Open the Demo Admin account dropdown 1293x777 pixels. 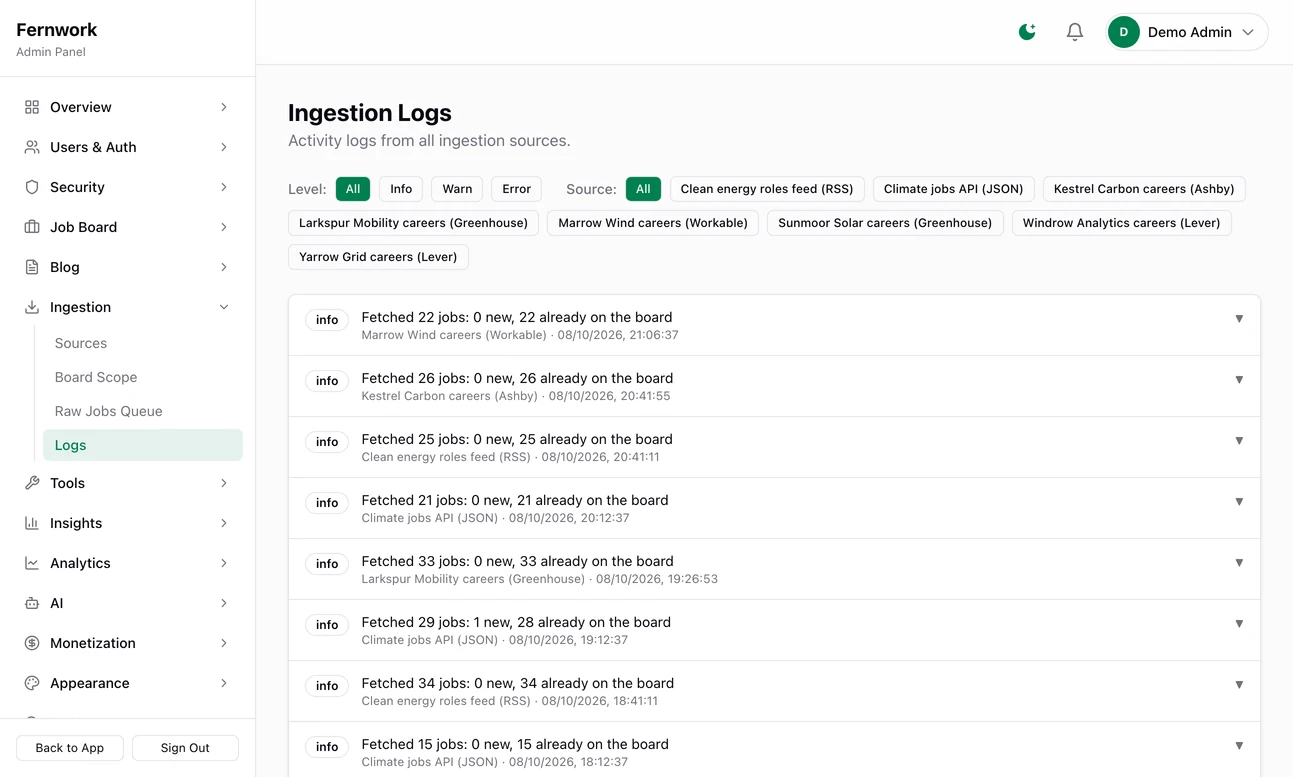(x=1187, y=32)
